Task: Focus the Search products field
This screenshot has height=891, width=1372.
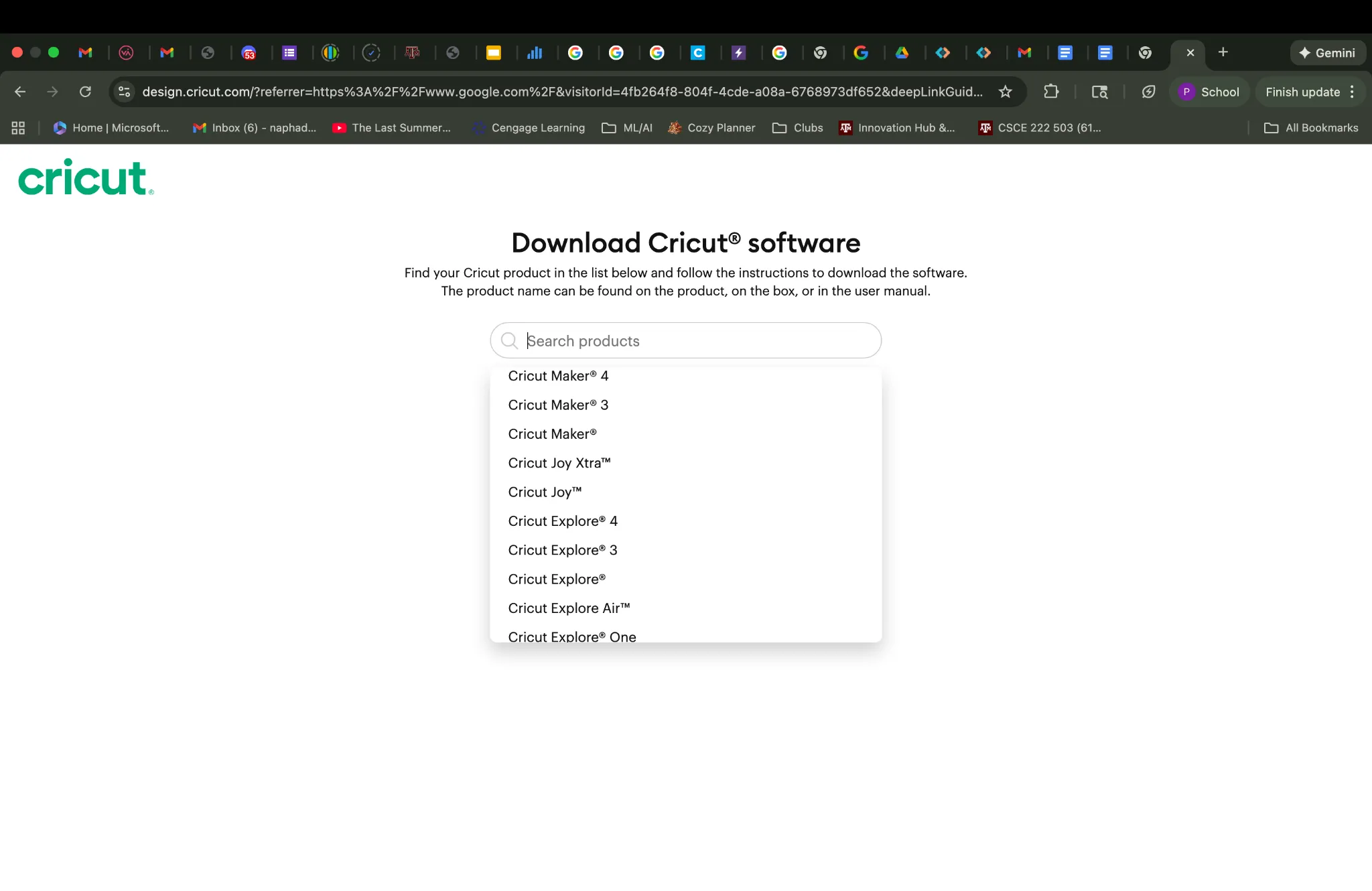Action: click(685, 340)
